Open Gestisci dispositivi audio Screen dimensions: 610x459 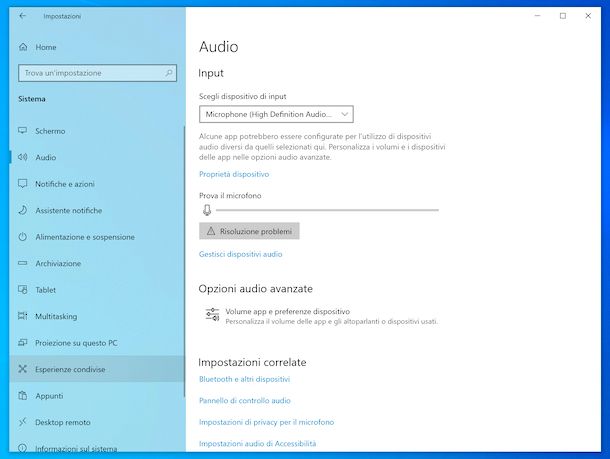coord(240,254)
